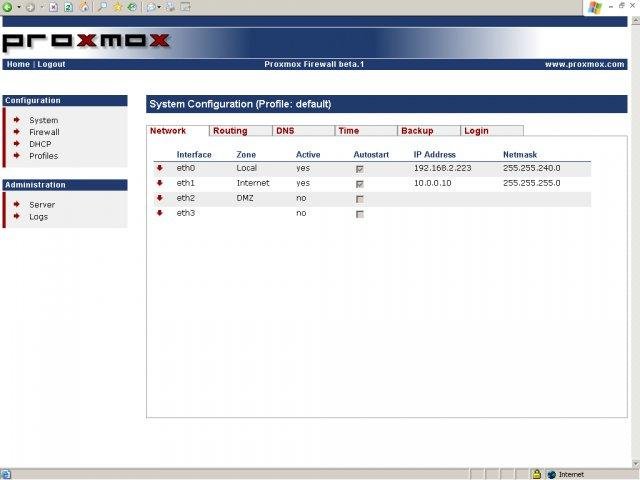Click the Mail toolbar icon

[x=151, y=7]
